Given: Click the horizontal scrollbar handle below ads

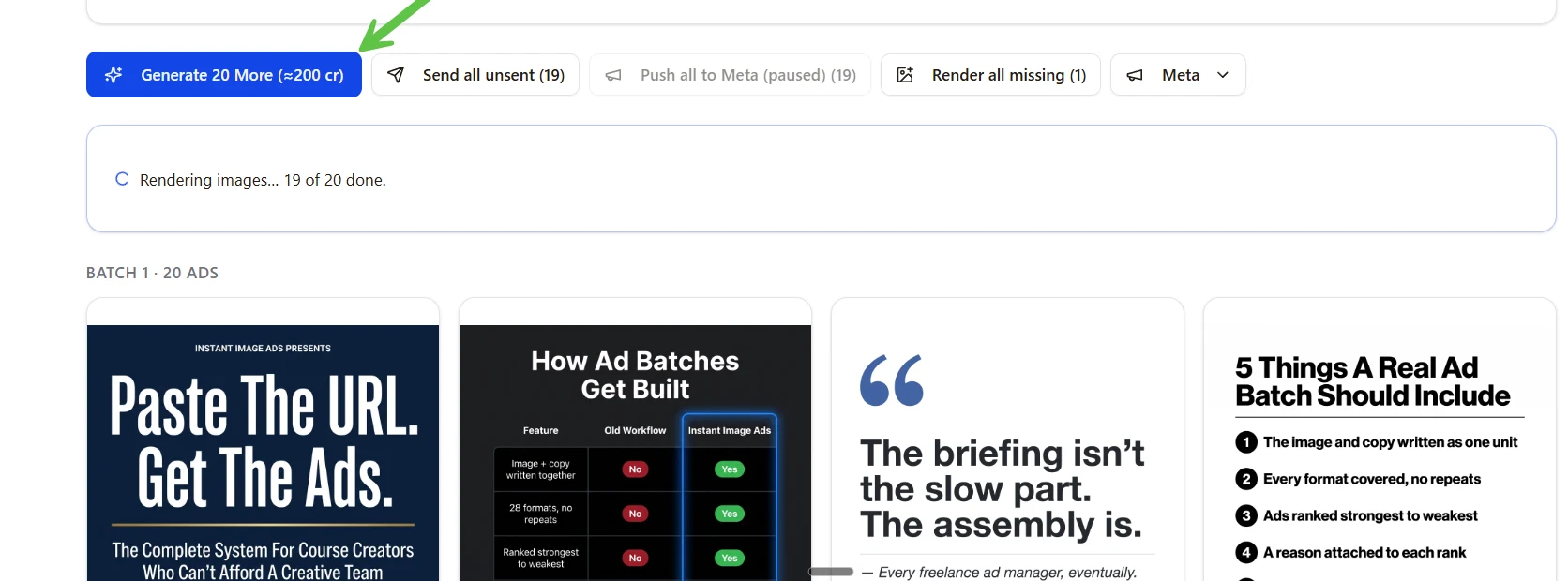Looking at the screenshot, I should [x=831, y=572].
